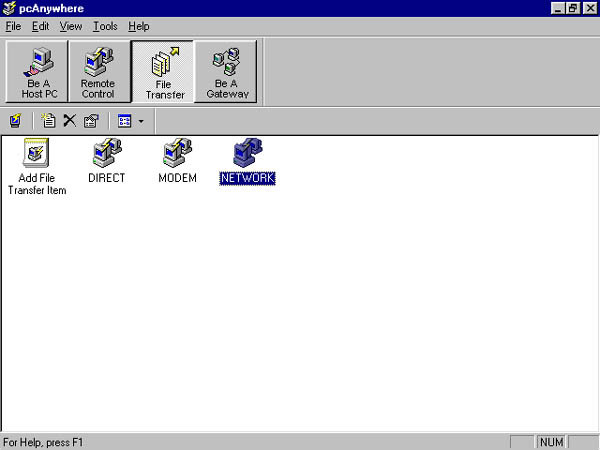Select the File Transfer mode button
Screen dimensions: 600x450
[163, 72]
